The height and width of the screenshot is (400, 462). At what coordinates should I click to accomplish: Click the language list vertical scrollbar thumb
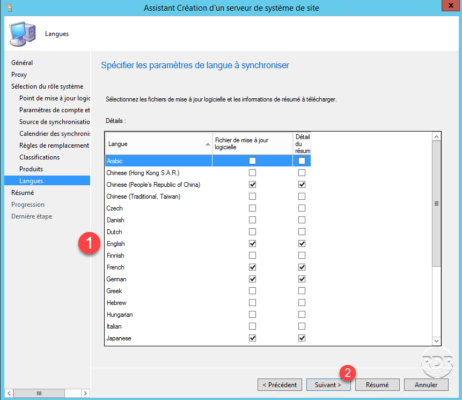(436, 203)
